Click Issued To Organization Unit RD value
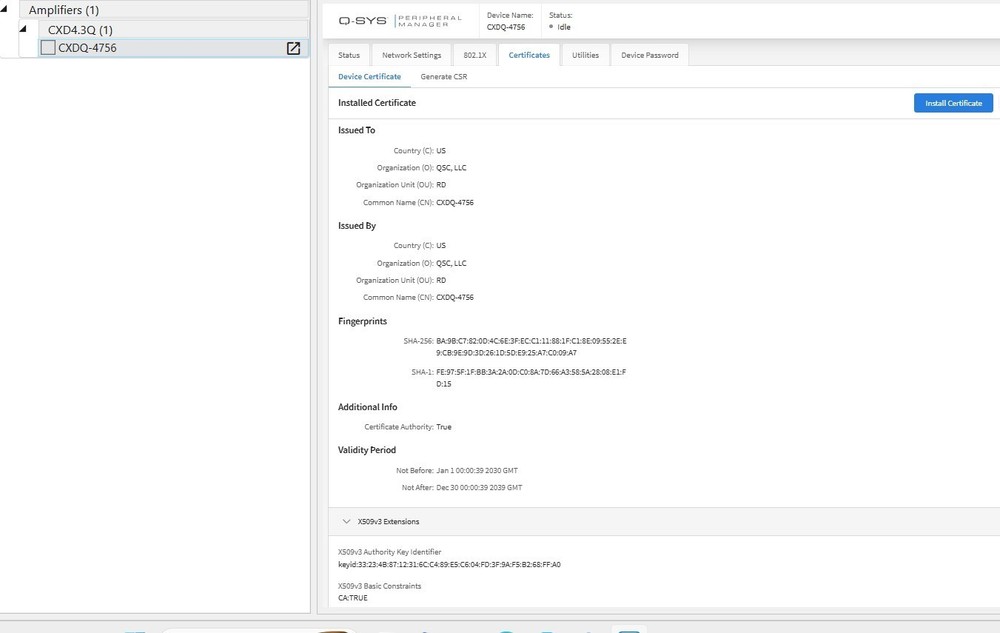The width and height of the screenshot is (1000, 633). pyautogui.click(x=441, y=185)
